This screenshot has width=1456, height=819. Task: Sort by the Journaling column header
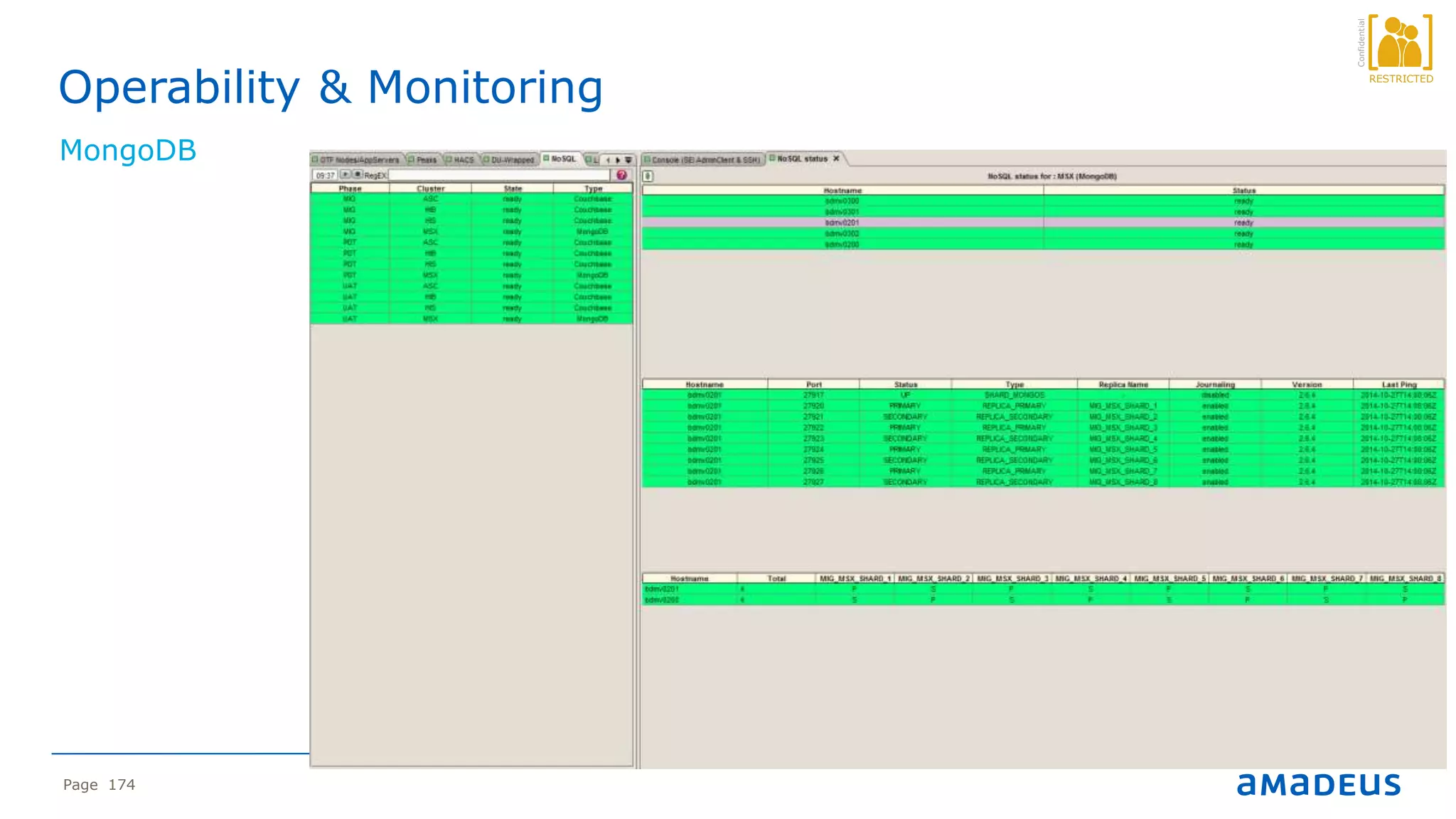(1215, 384)
